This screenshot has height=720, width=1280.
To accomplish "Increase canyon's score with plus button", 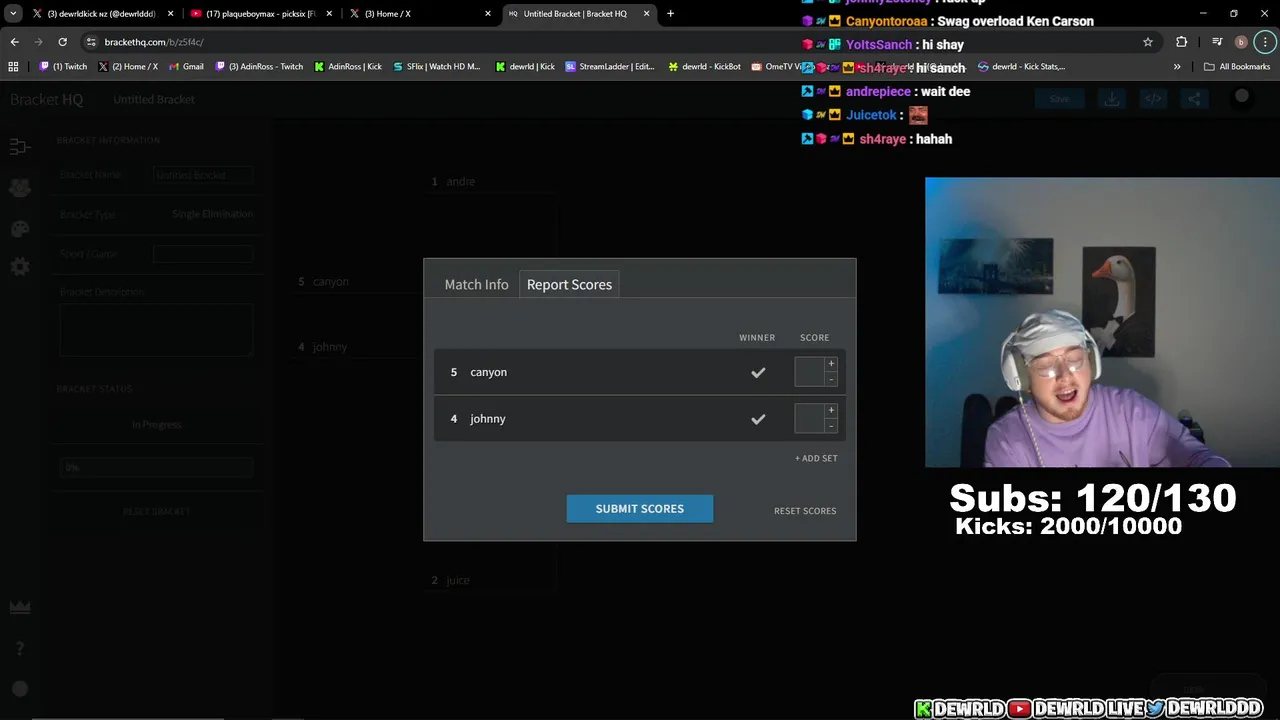I will (831, 364).
